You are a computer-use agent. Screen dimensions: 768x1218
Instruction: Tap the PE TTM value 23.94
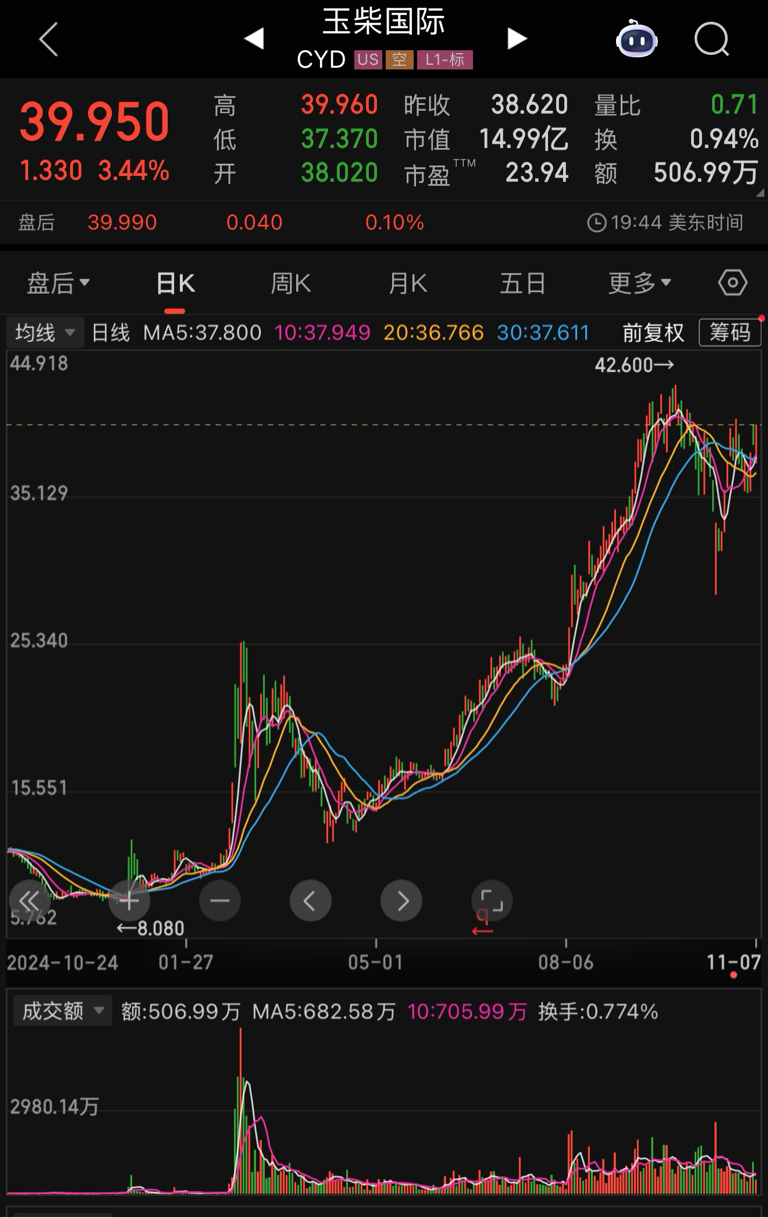pyautogui.click(x=537, y=173)
